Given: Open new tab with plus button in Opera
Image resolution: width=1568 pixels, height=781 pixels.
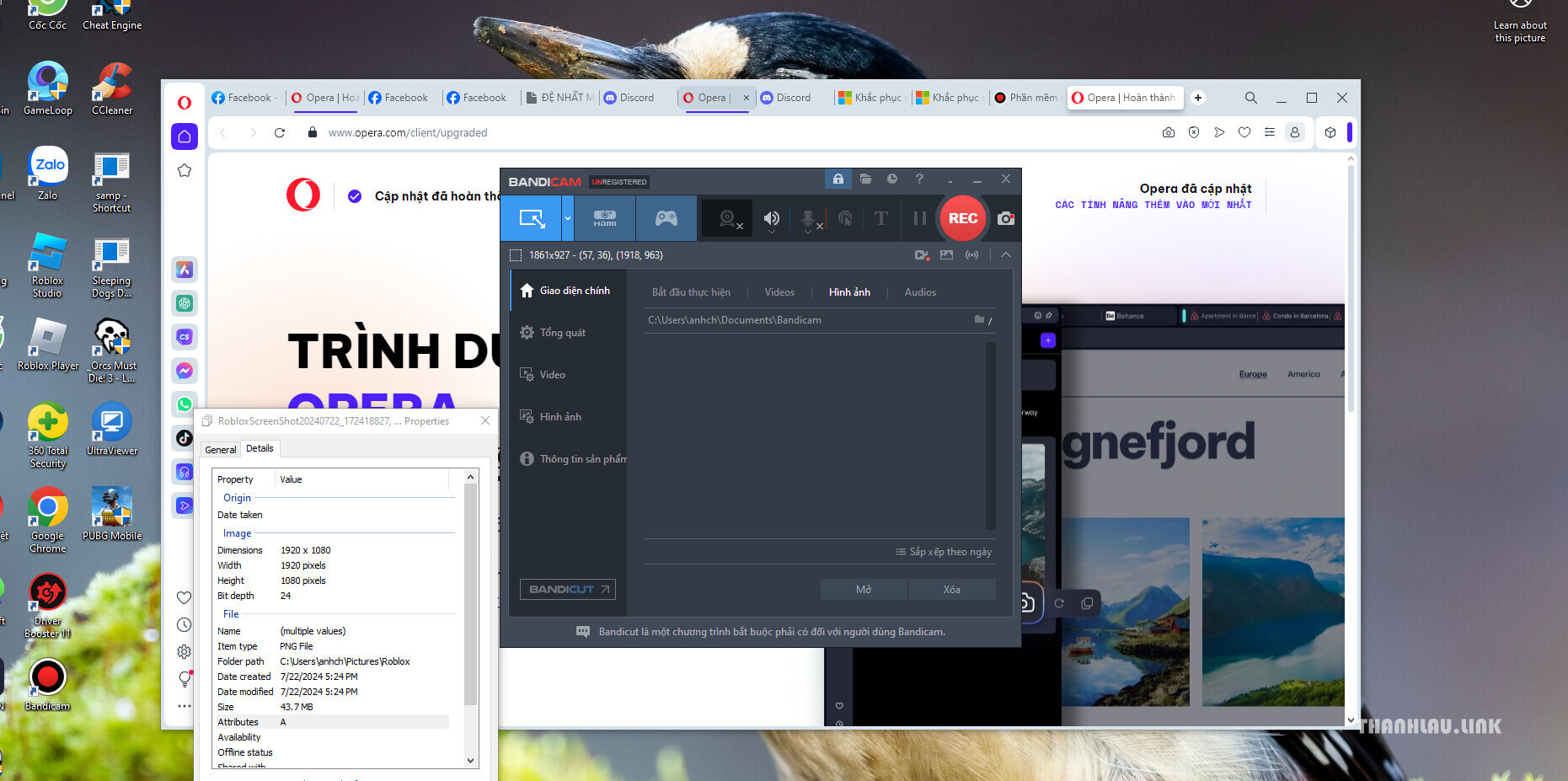Looking at the screenshot, I should coord(1198,98).
